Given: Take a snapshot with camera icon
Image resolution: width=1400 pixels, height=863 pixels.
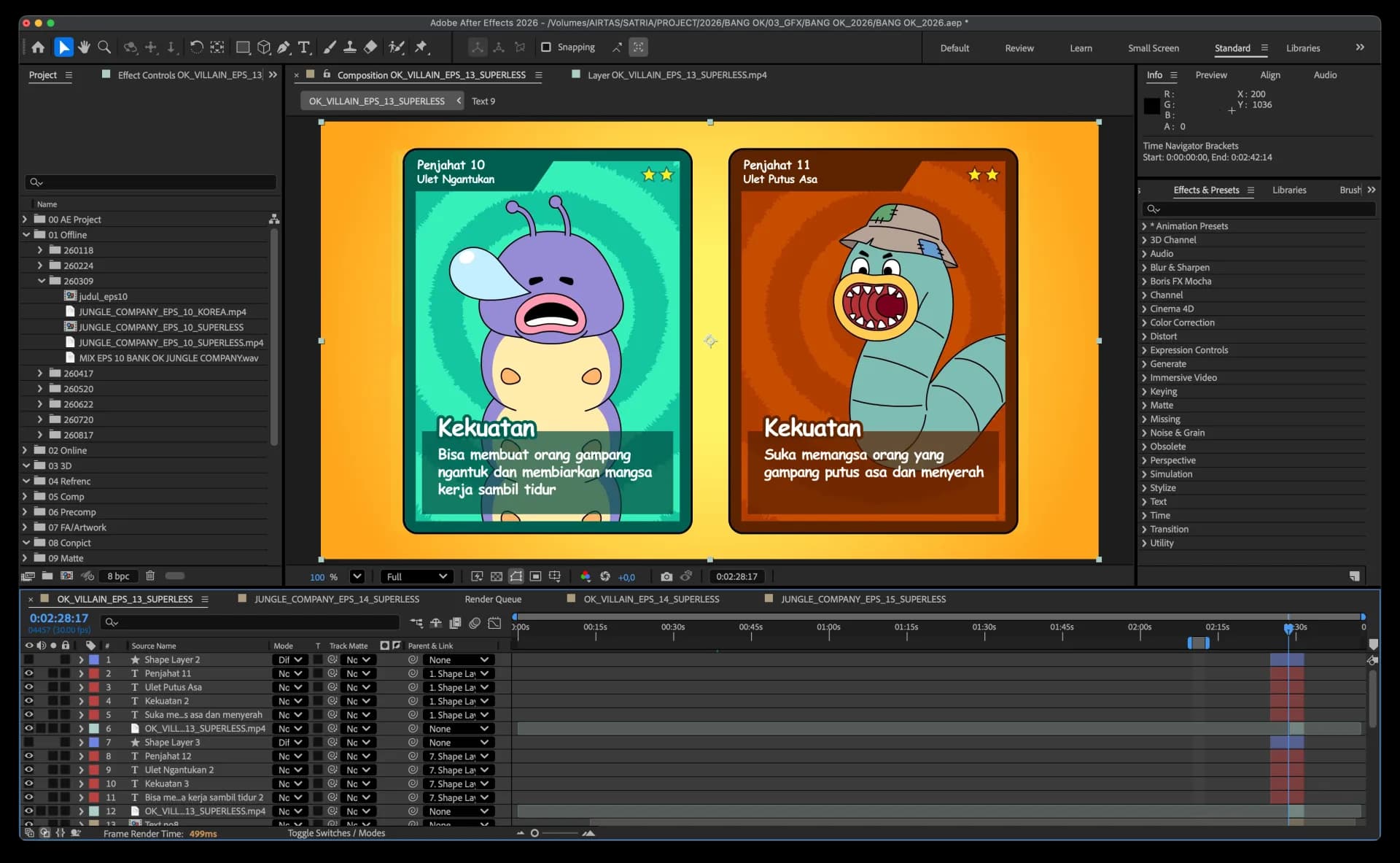Looking at the screenshot, I should 666,576.
